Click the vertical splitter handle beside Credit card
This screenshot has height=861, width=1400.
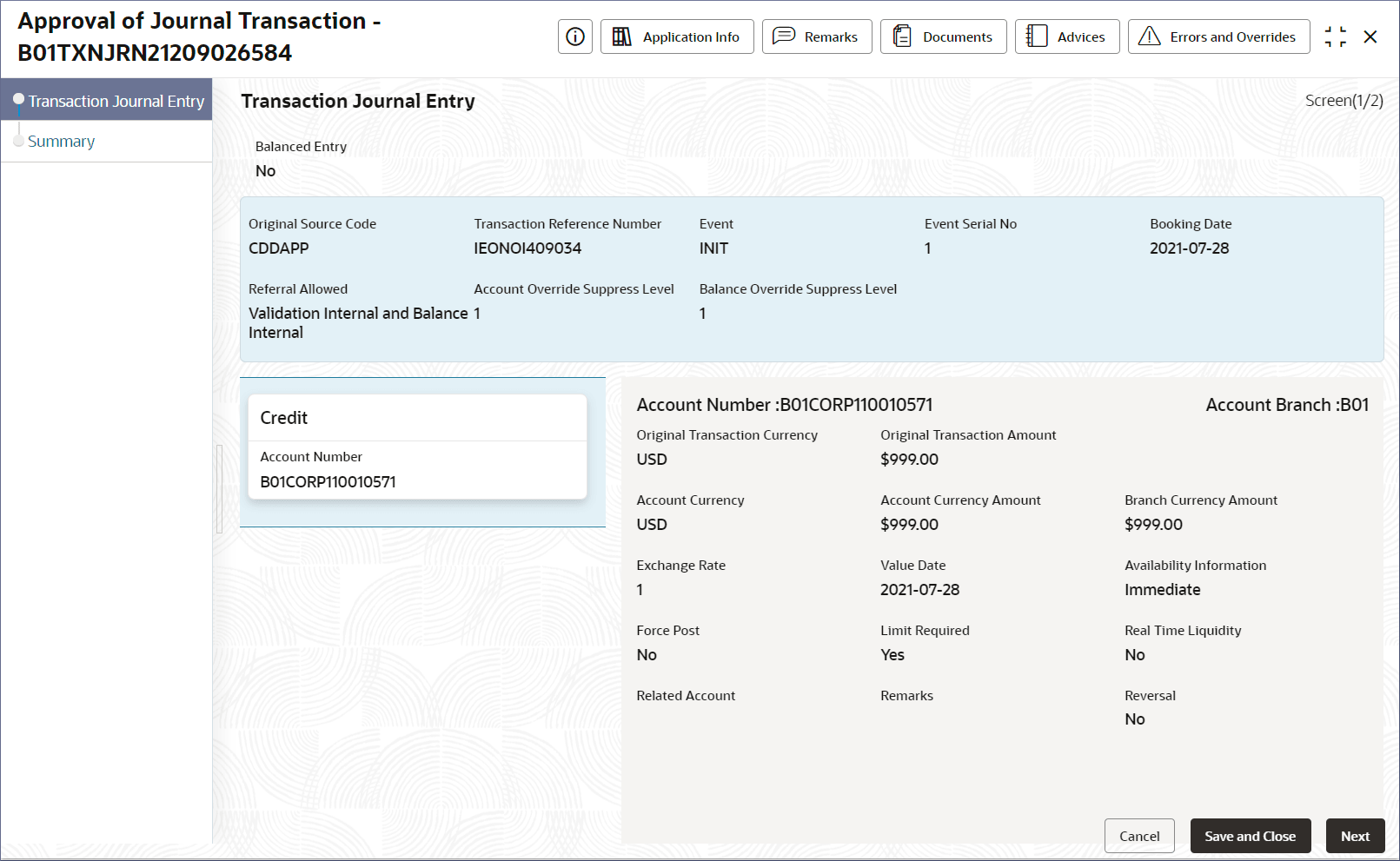coord(219,488)
